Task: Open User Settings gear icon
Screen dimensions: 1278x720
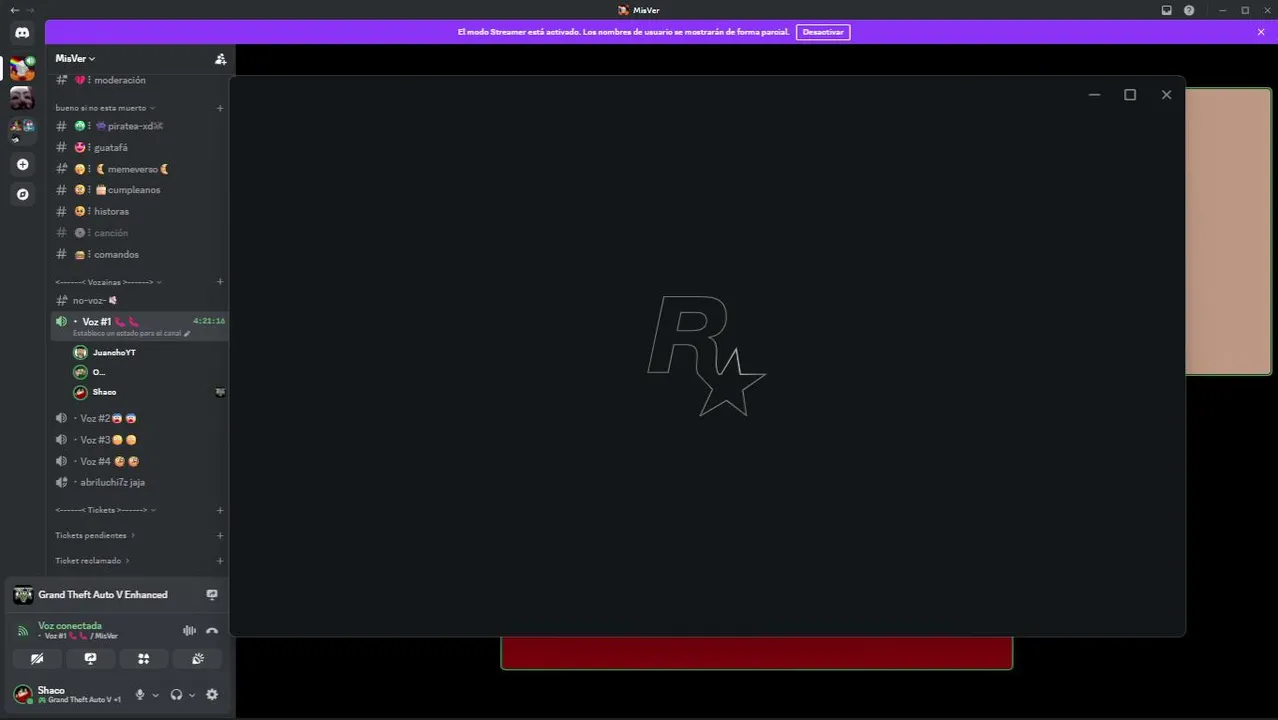Action: click(x=212, y=695)
